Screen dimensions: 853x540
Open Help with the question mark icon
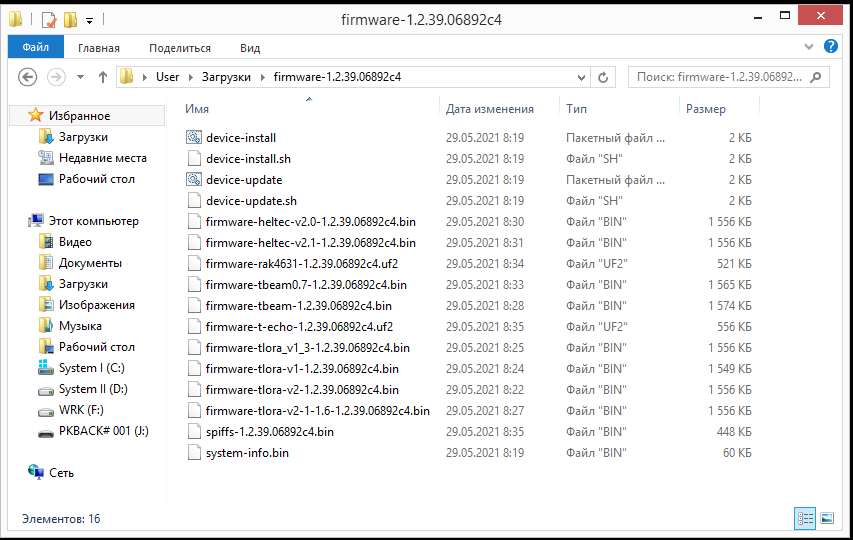pyautogui.click(x=830, y=46)
